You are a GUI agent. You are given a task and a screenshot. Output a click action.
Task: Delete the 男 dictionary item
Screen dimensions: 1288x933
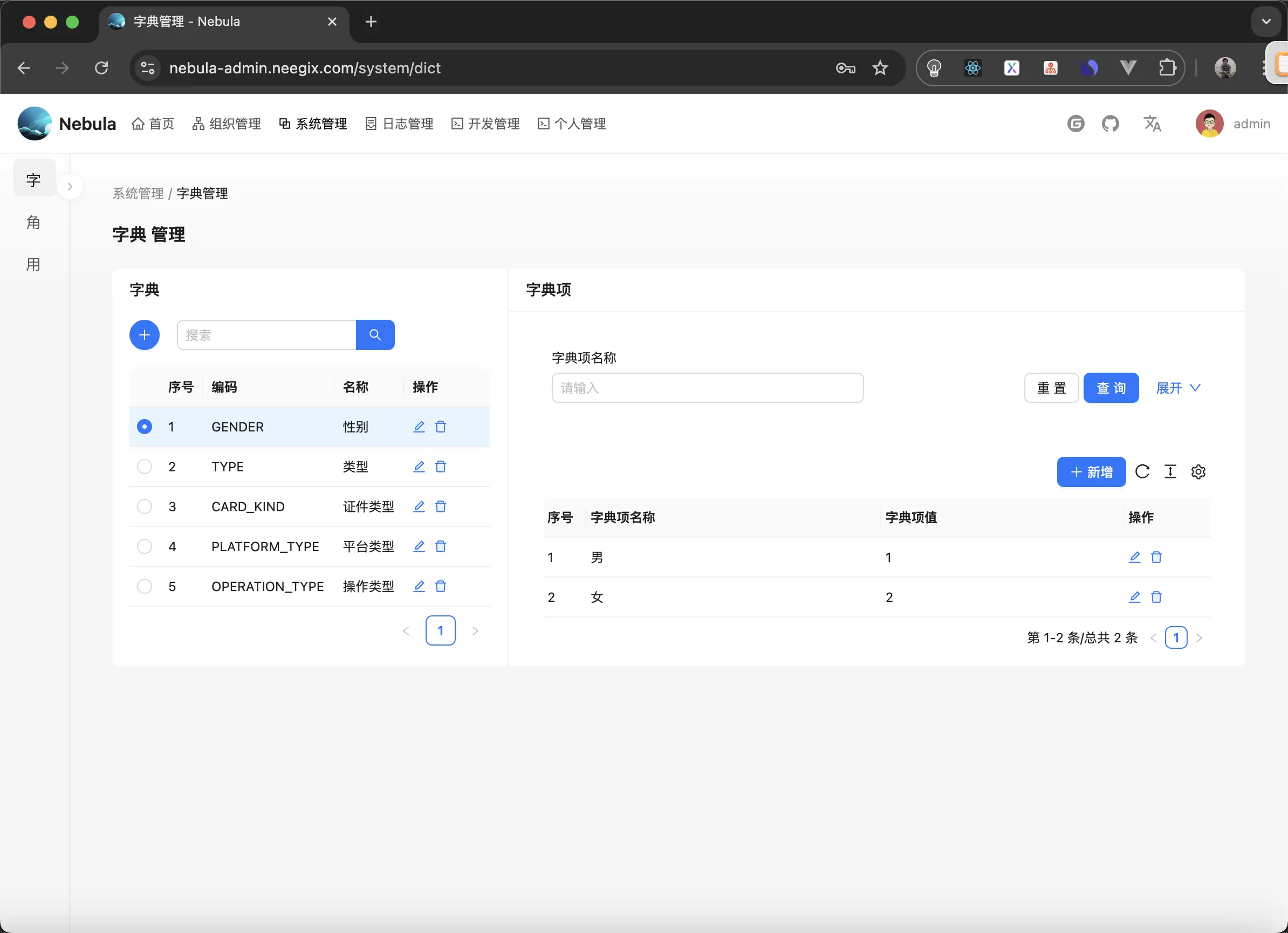[x=1156, y=557]
